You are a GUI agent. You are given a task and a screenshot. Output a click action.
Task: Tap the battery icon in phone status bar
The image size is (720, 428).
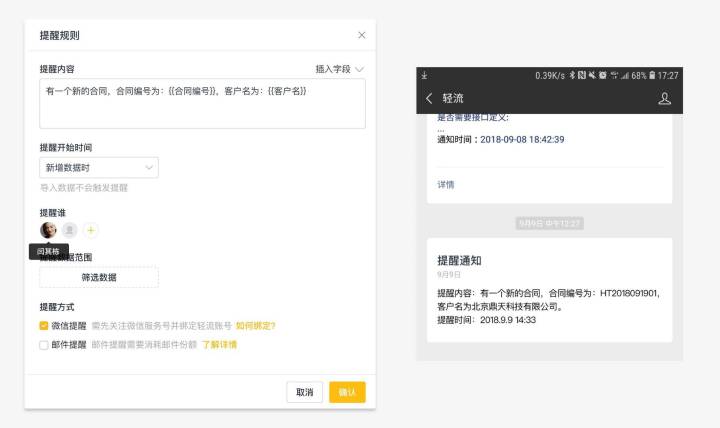click(651, 75)
